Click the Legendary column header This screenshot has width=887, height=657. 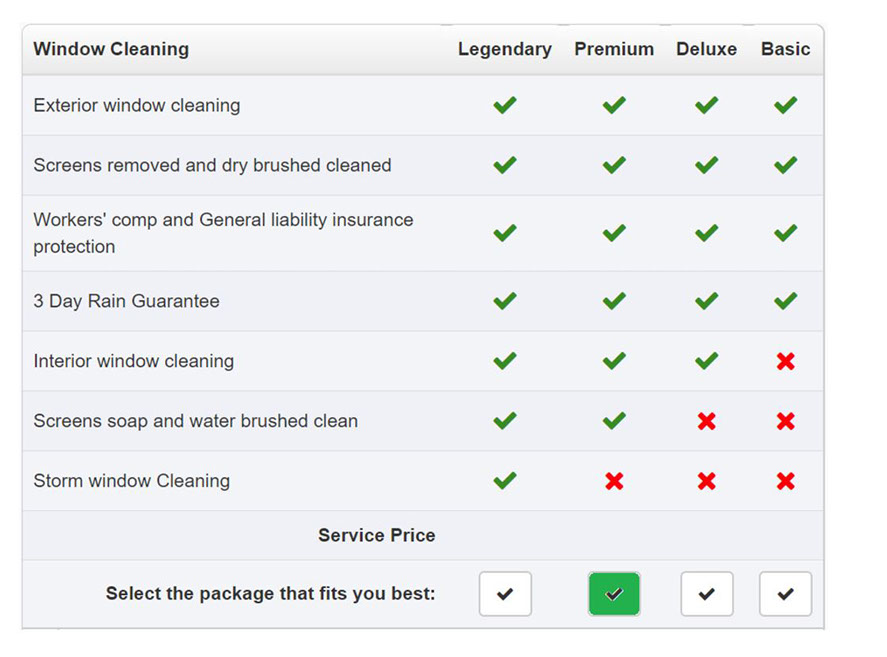[x=505, y=49]
